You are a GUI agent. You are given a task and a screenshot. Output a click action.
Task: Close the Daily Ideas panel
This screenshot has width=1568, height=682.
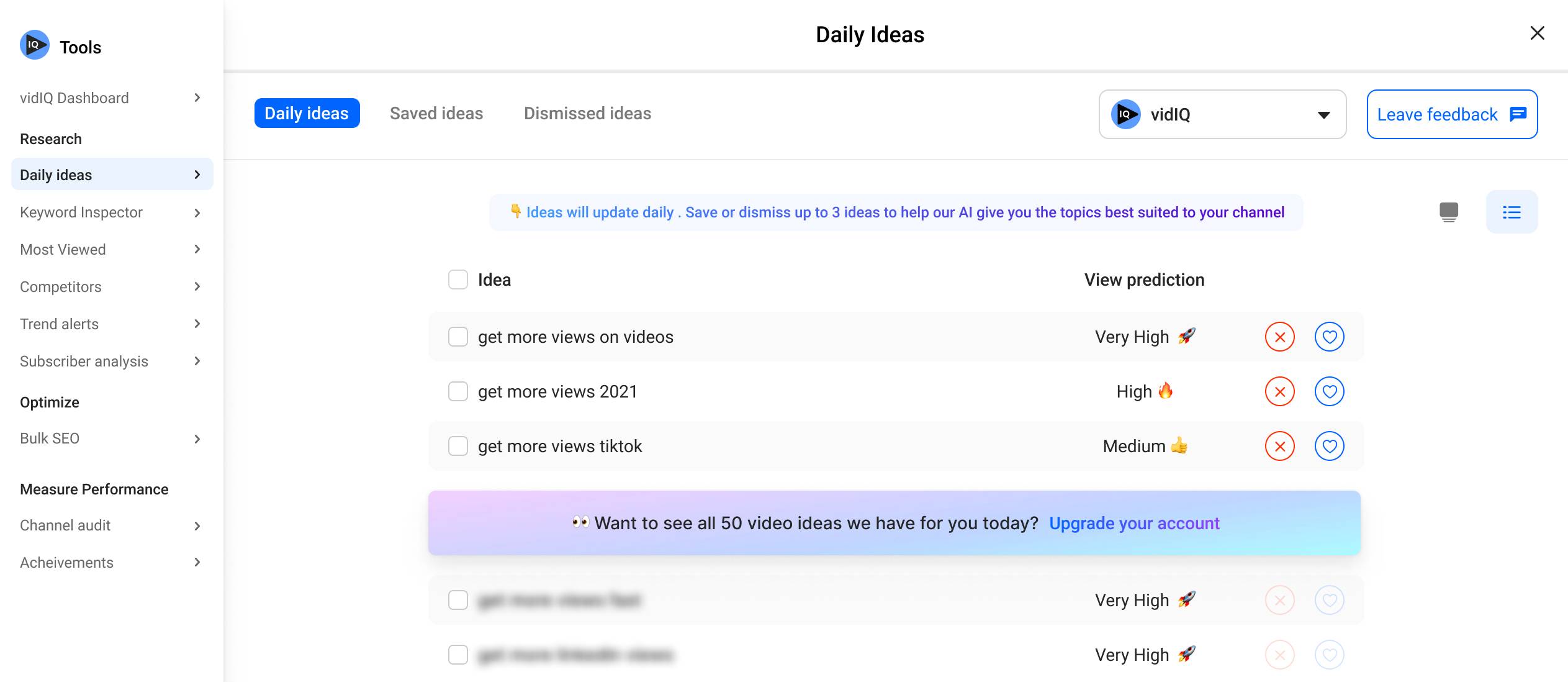[x=1537, y=33]
